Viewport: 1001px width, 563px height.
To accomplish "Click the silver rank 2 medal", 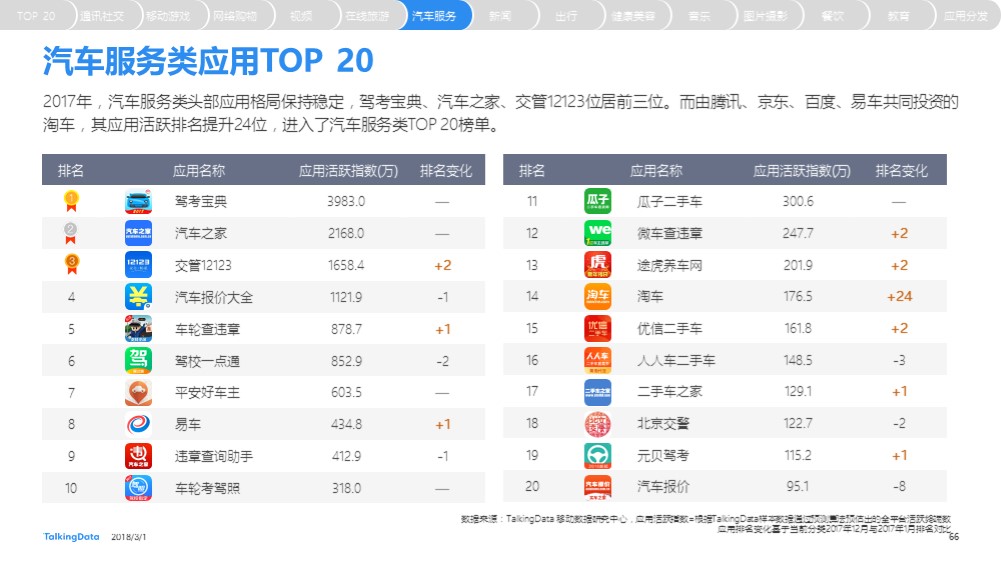I will [x=71, y=233].
